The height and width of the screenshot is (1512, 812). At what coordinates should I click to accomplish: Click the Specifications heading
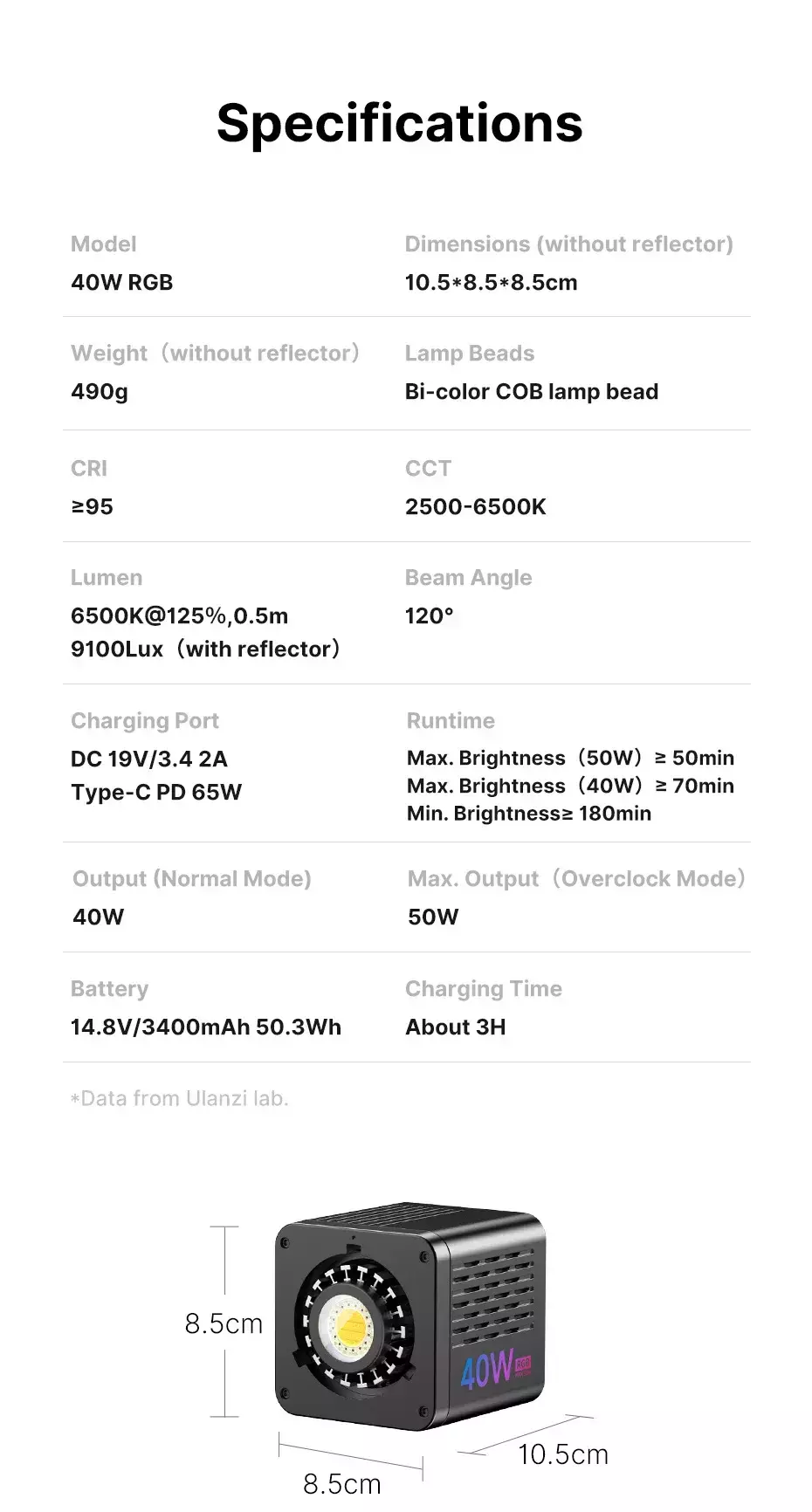tap(399, 123)
